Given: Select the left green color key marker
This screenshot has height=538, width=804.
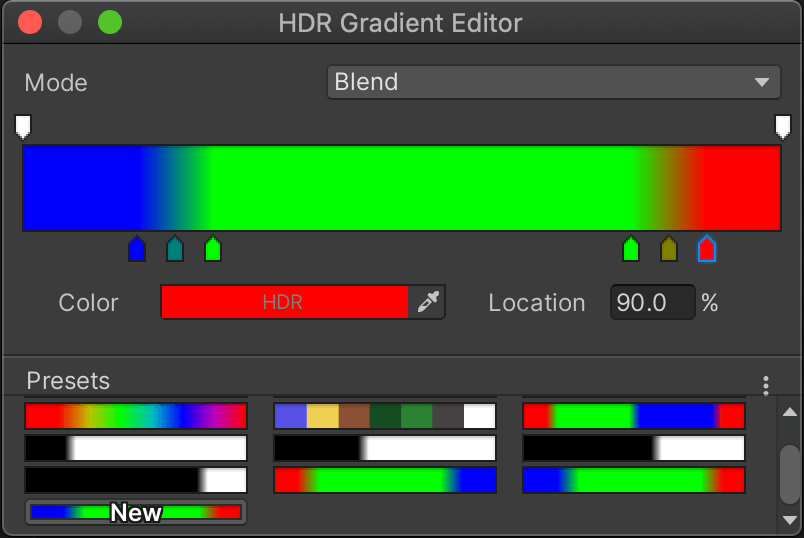Looking at the screenshot, I should coord(212,249).
